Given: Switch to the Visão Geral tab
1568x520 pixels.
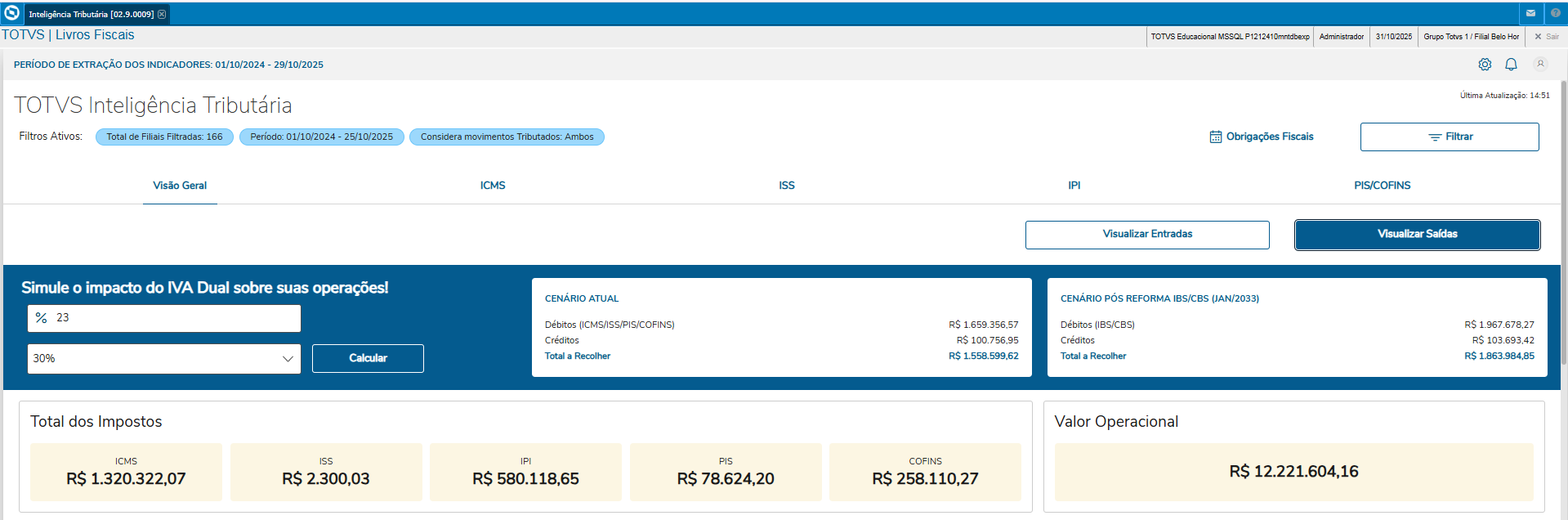Looking at the screenshot, I should [180, 186].
